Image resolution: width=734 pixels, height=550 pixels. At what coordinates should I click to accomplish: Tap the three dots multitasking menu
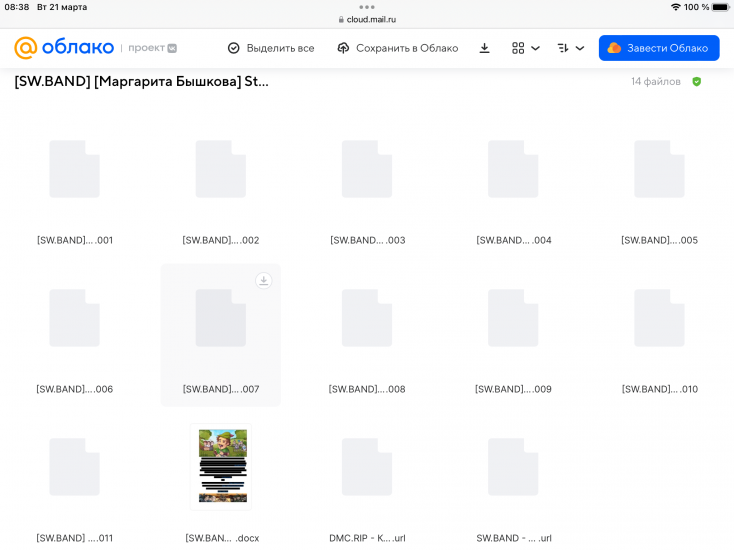pyautogui.click(x=367, y=7)
